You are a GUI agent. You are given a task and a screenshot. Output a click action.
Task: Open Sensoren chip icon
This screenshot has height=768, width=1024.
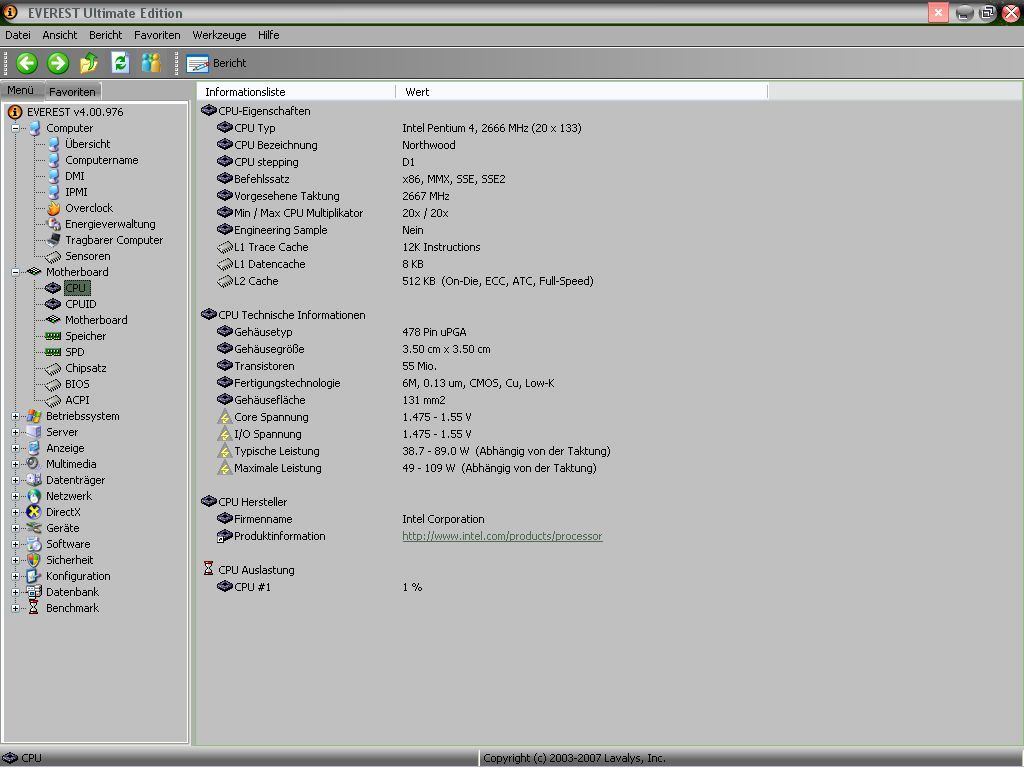pyautogui.click(x=53, y=257)
